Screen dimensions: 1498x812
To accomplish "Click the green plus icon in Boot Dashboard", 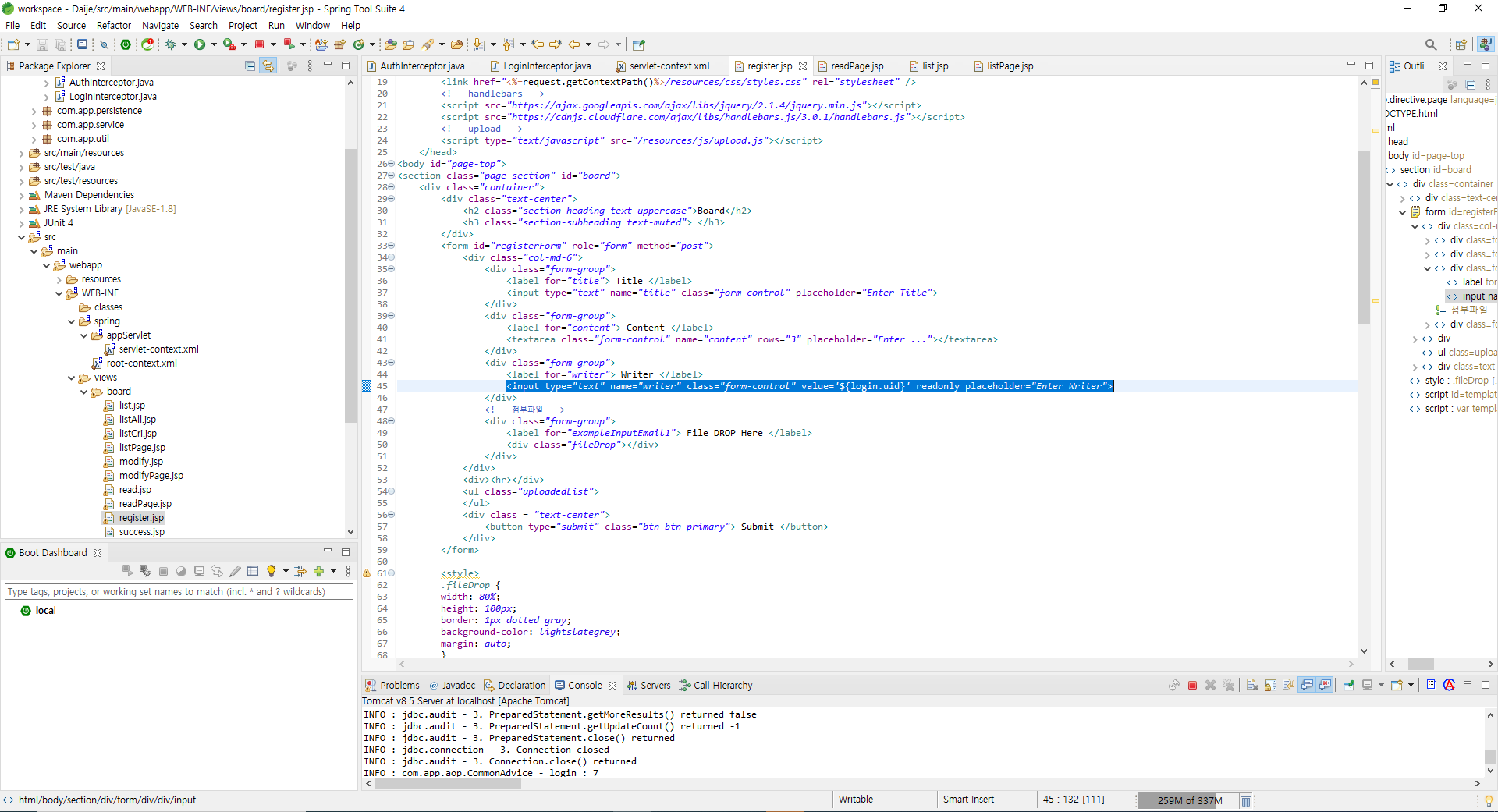I will tap(318, 572).
